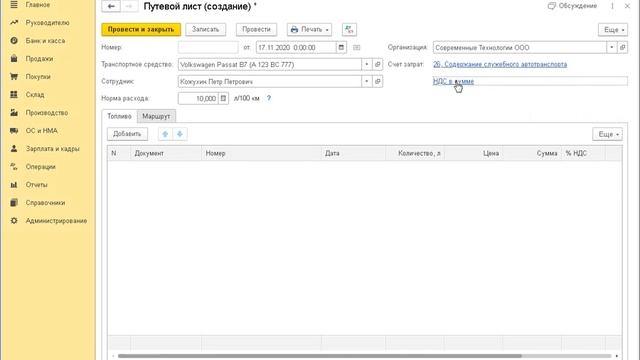This screenshot has height=360, width=640.
Task: Open the Главное section icon
Action: tap(14, 5)
